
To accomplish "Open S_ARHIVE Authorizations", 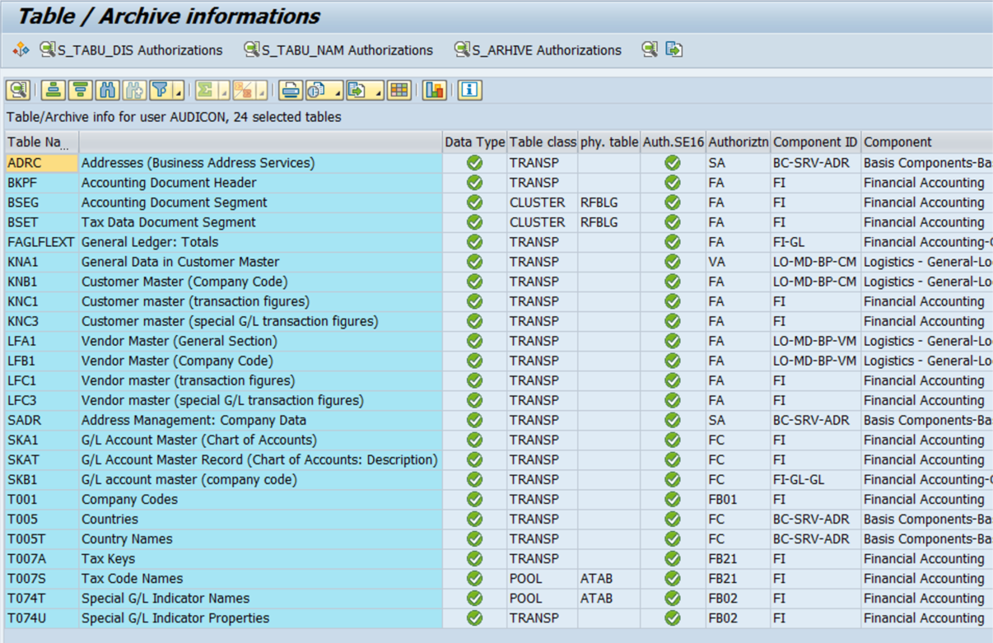I will click(x=538, y=50).
